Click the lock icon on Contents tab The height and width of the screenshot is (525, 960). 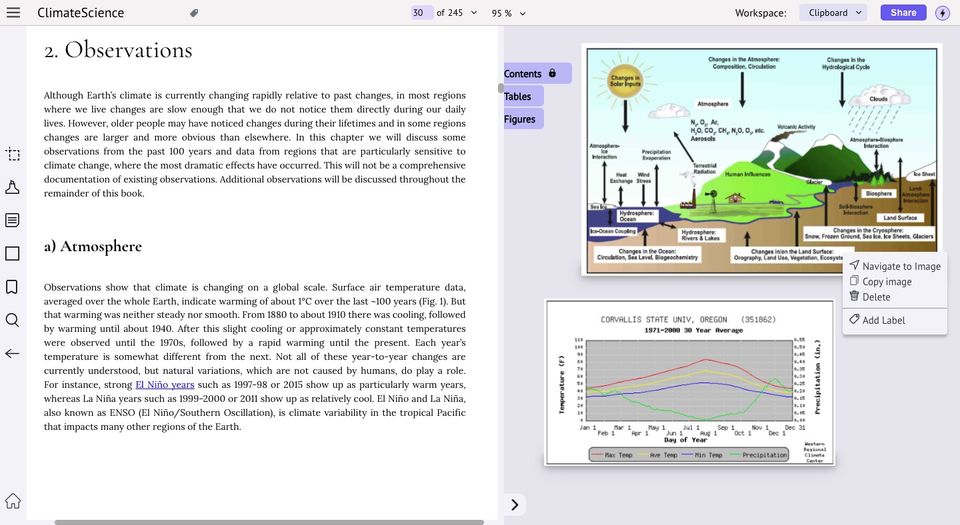(552, 73)
